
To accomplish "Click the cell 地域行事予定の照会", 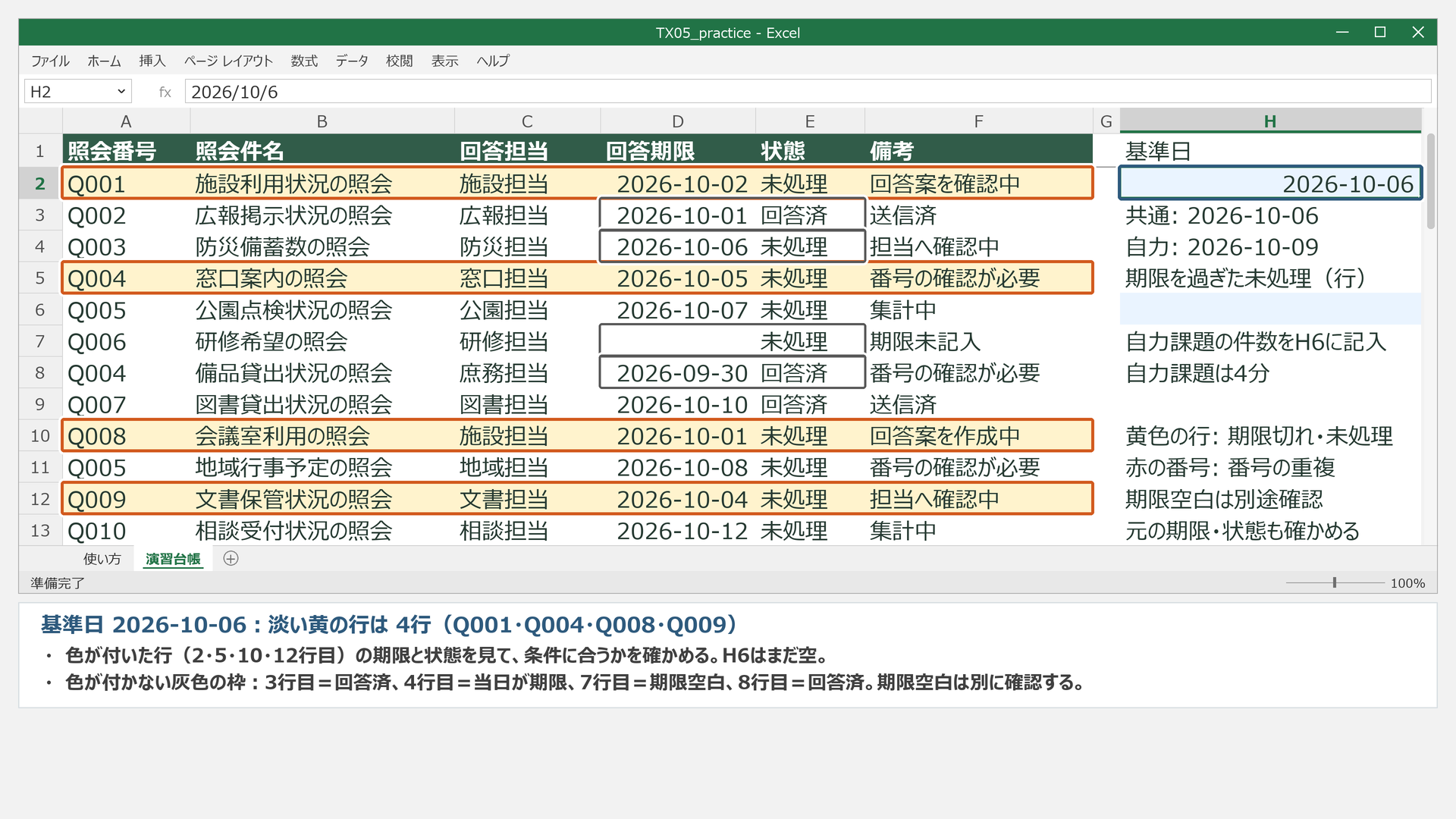I will 322,467.
